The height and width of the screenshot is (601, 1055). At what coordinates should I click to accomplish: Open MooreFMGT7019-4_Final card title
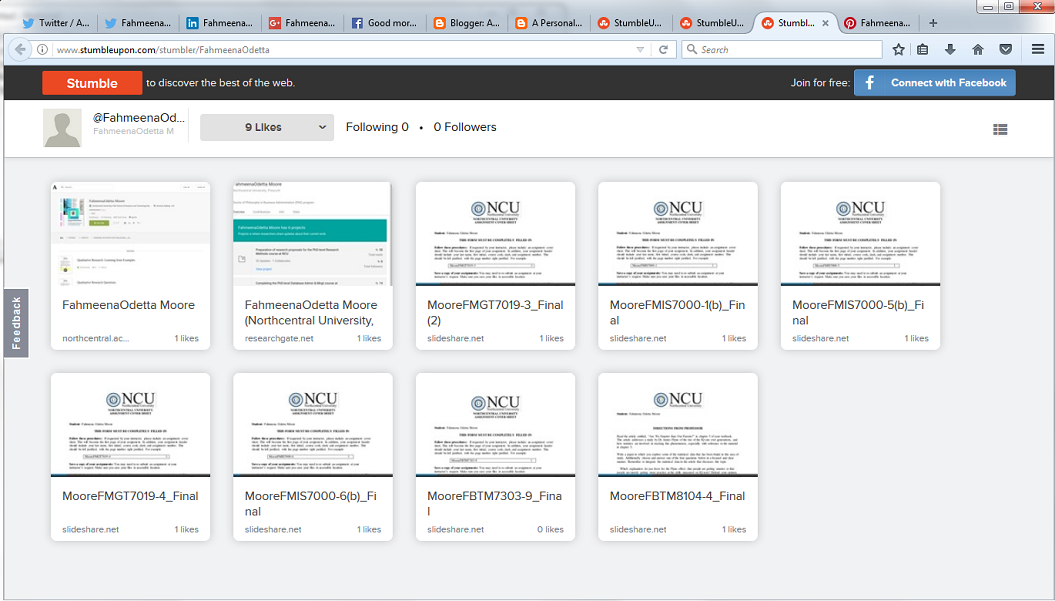coord(131,496)
